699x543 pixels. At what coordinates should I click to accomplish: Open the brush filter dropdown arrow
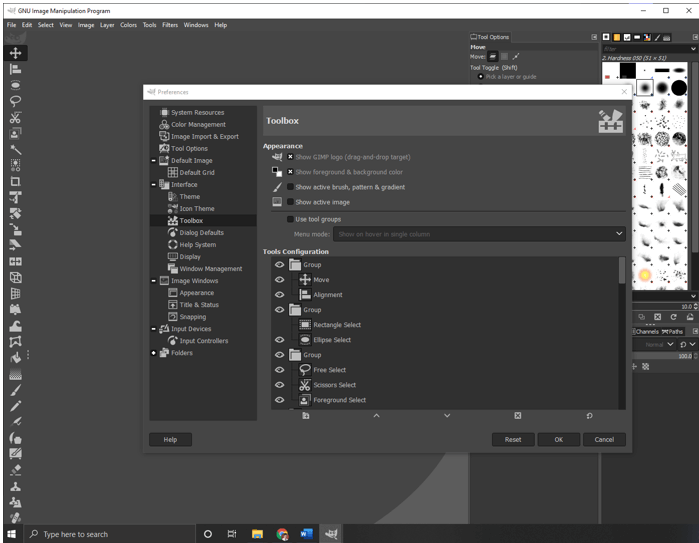(693, 49)
